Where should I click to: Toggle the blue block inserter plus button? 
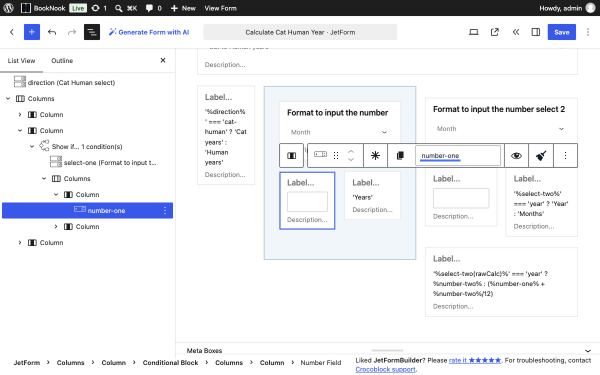[32, 32]
